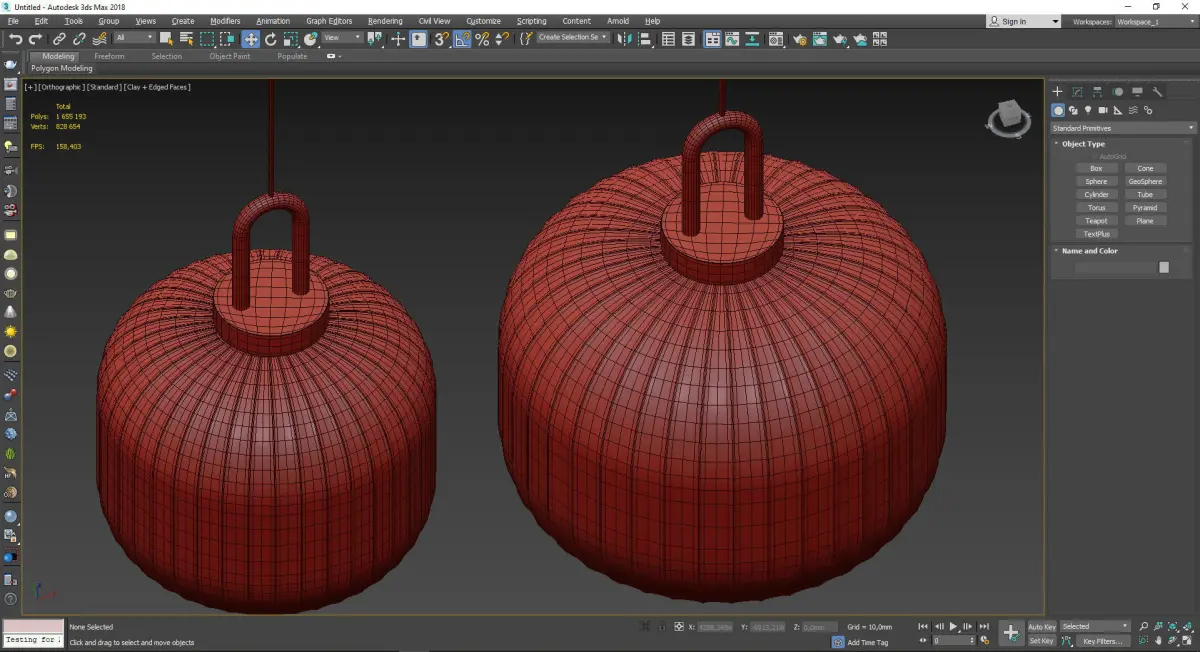The width and height of the screenshot is (1200, 652).
Task: Open the Workspaces dropdown
Action: (1157, 21)
